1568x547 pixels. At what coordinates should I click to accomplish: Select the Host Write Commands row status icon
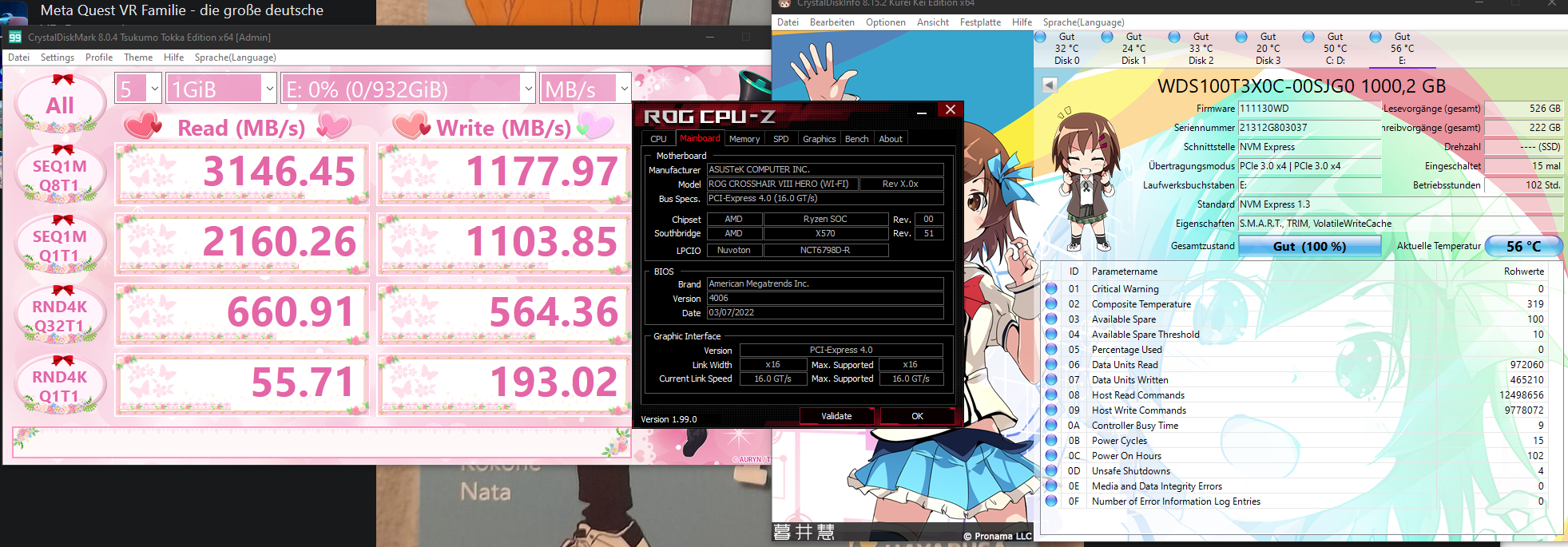point(1051,410)
